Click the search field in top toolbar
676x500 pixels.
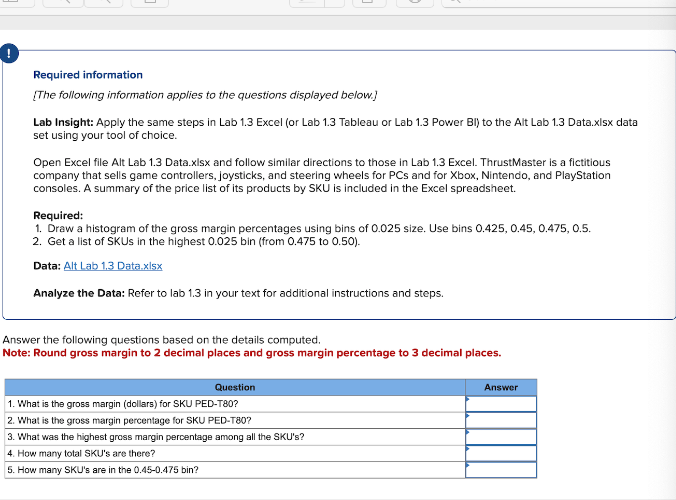(558, 2)
